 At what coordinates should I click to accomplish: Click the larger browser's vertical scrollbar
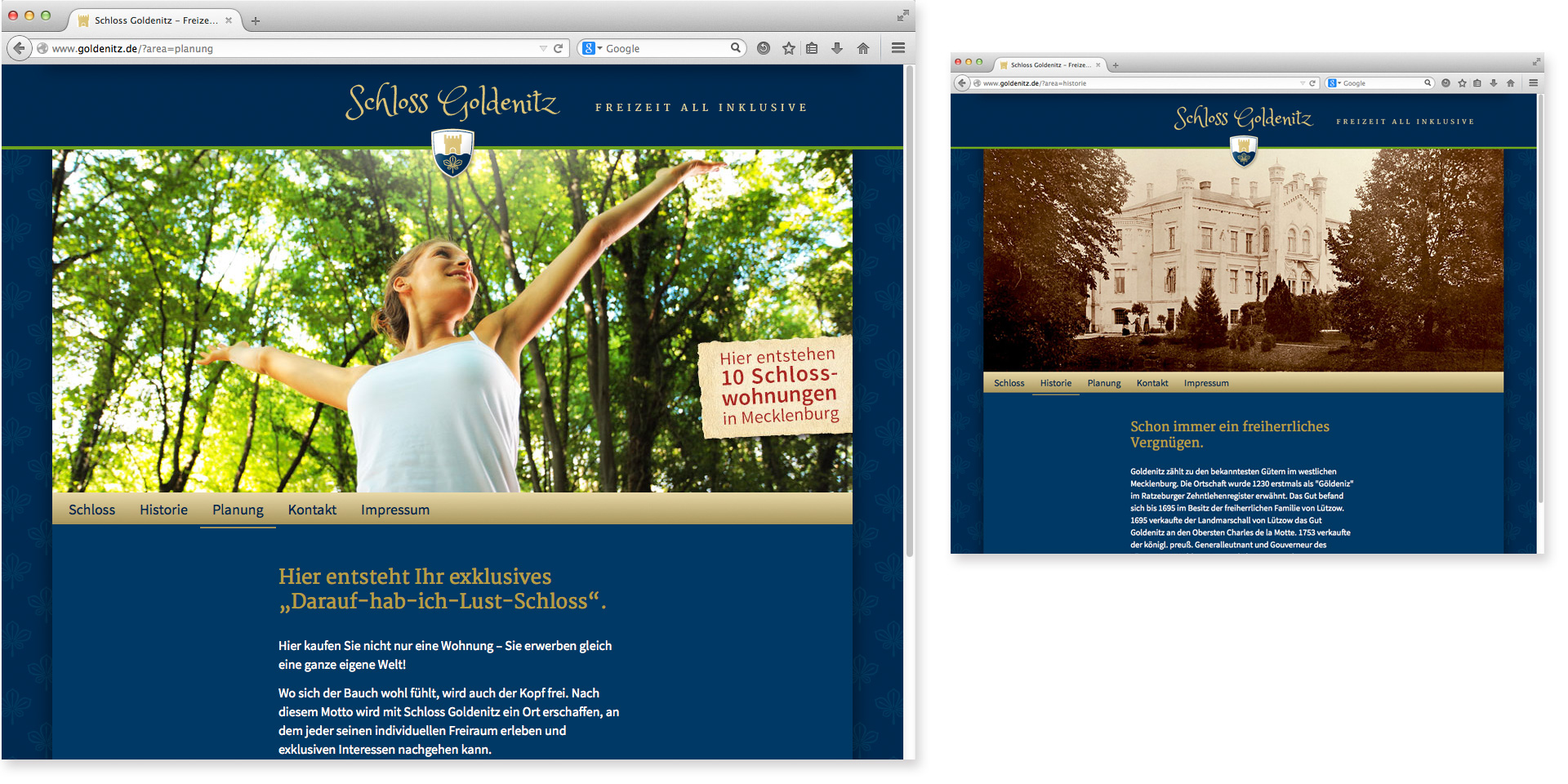pos(909,310)
